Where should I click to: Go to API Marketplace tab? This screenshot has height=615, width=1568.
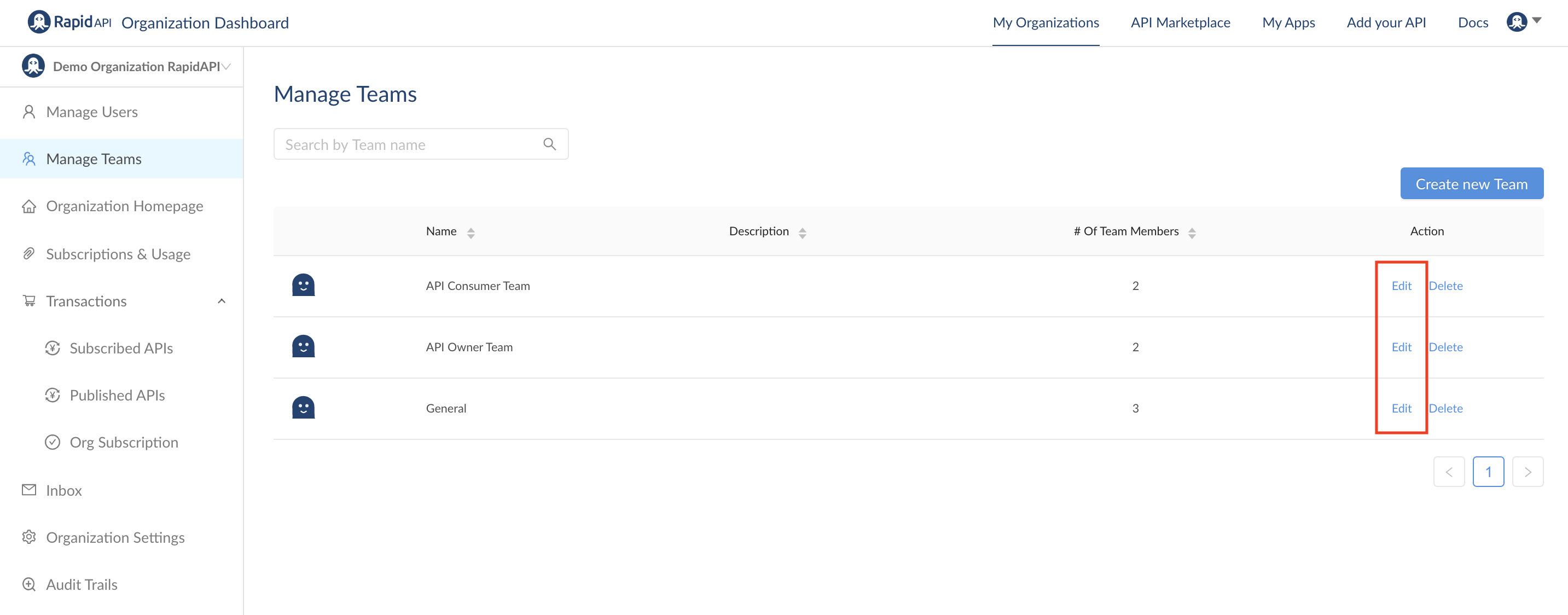coord(1180,22)
